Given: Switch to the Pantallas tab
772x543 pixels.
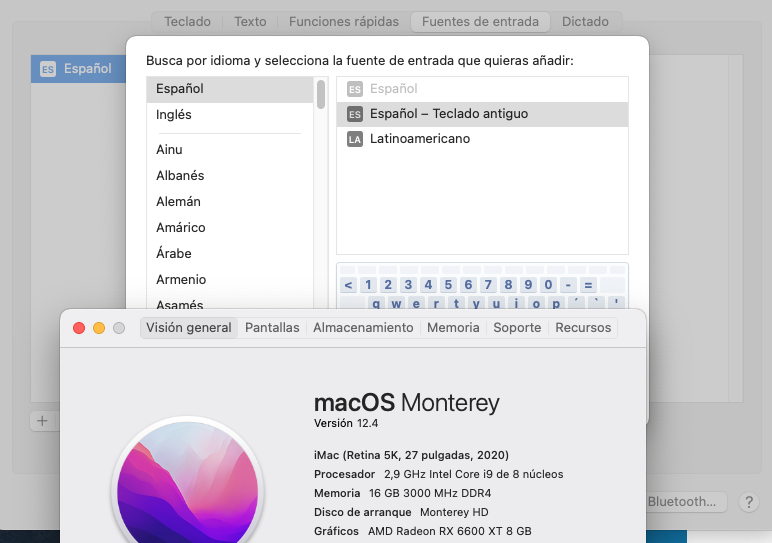Looking at the screenshot, I should [x=272, y=328].
